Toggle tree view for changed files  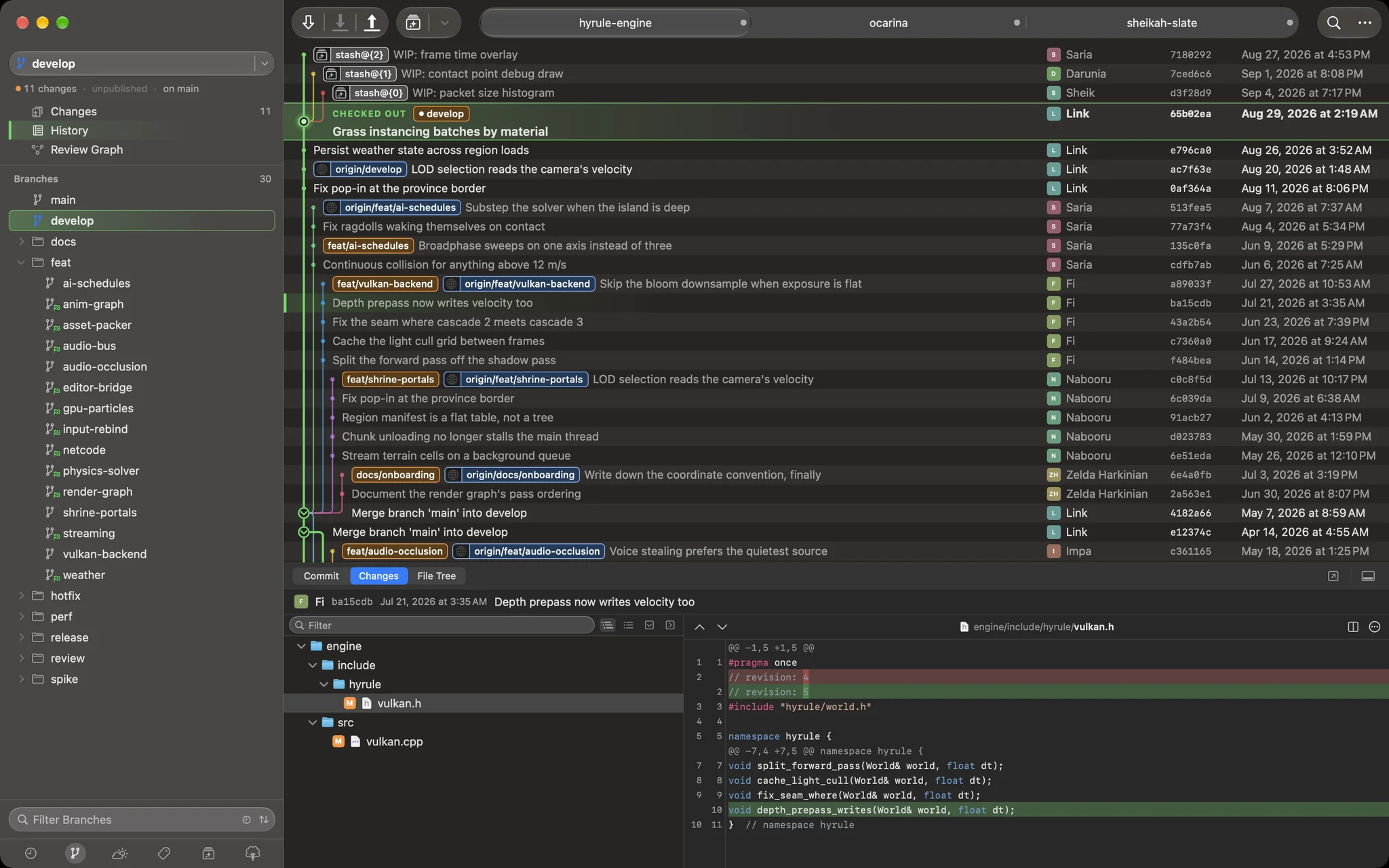point(607,625)
